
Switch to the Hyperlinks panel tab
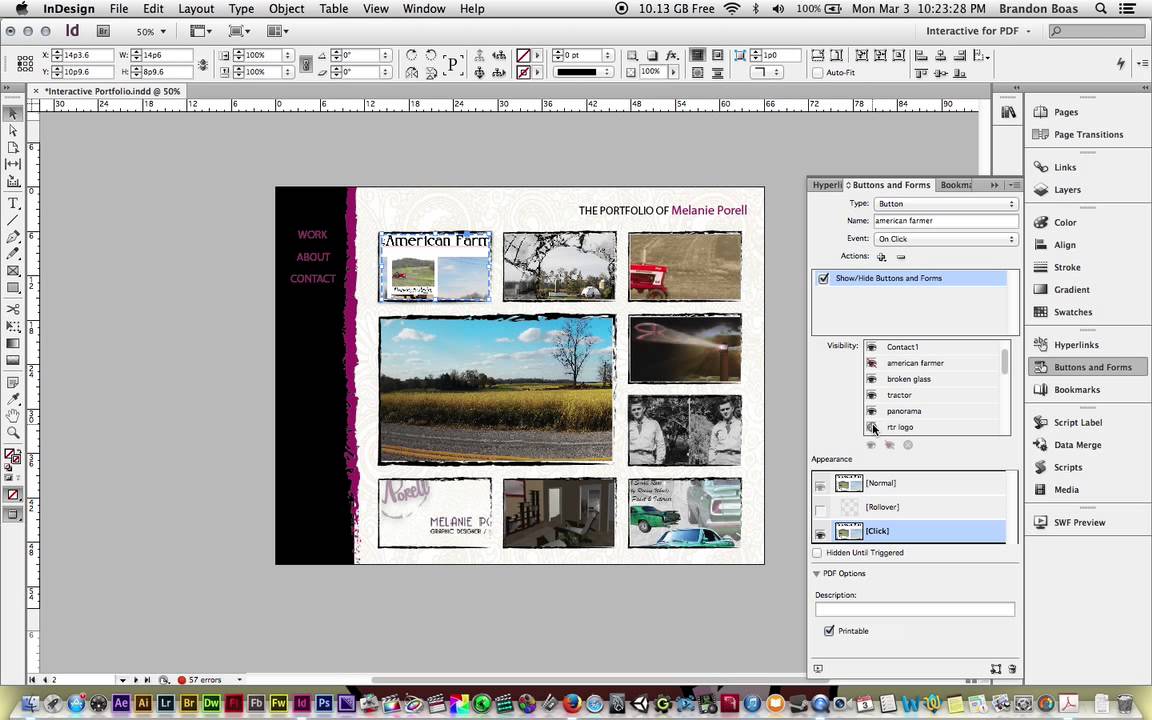tap(826, 185)
